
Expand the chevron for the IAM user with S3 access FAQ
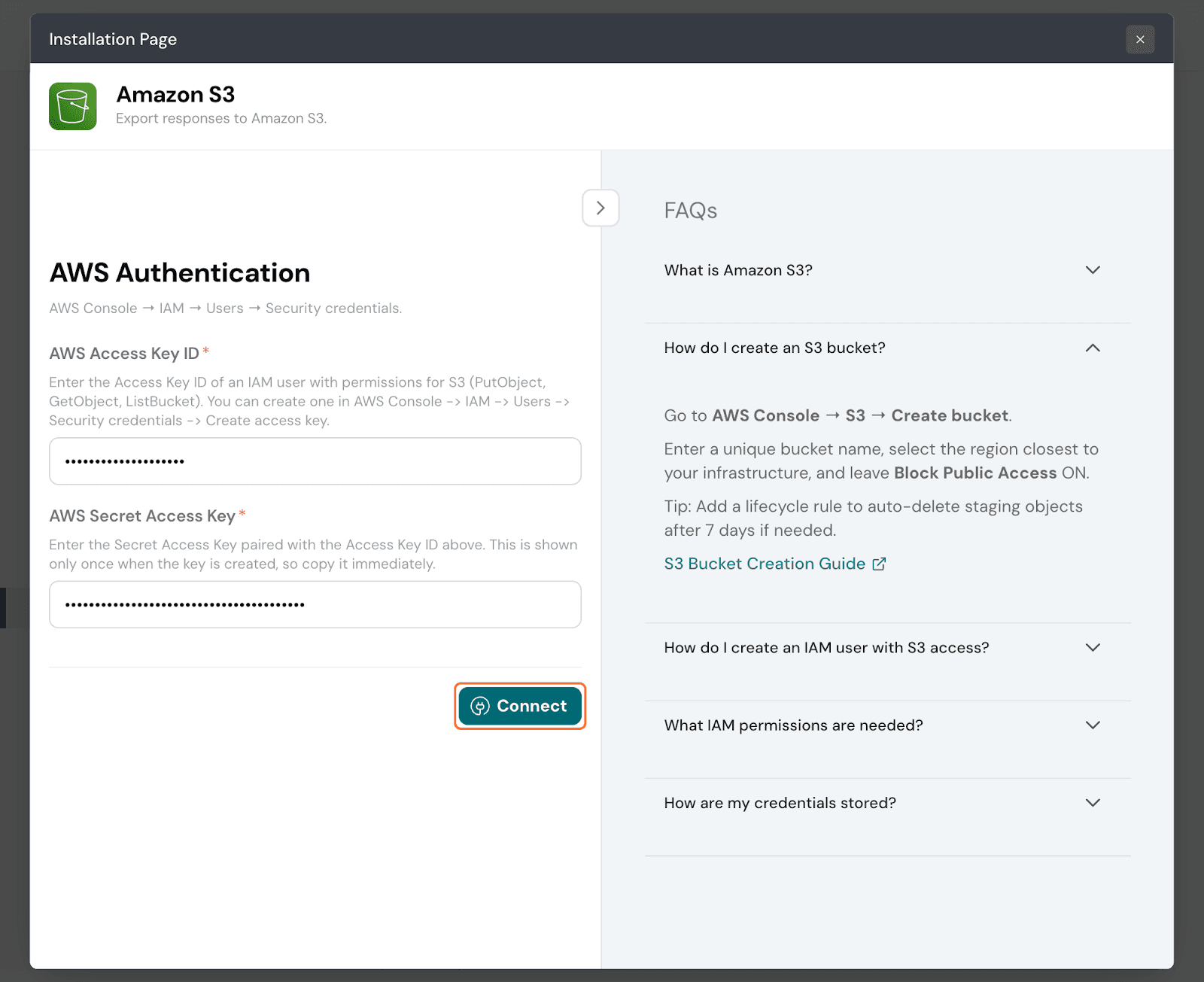click(x=1093, y=647)
